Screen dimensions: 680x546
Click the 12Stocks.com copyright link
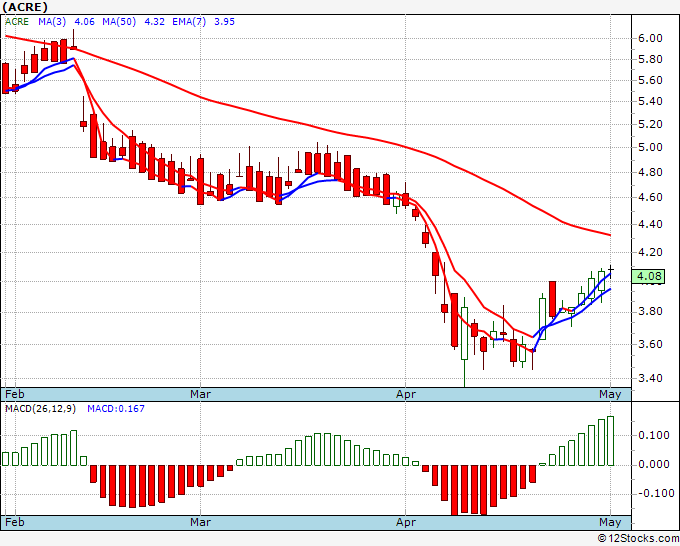tap(638, 539)
